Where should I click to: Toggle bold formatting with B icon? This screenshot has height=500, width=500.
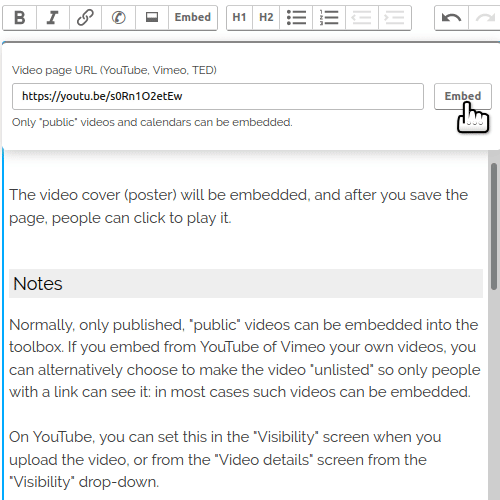(20, 18)
